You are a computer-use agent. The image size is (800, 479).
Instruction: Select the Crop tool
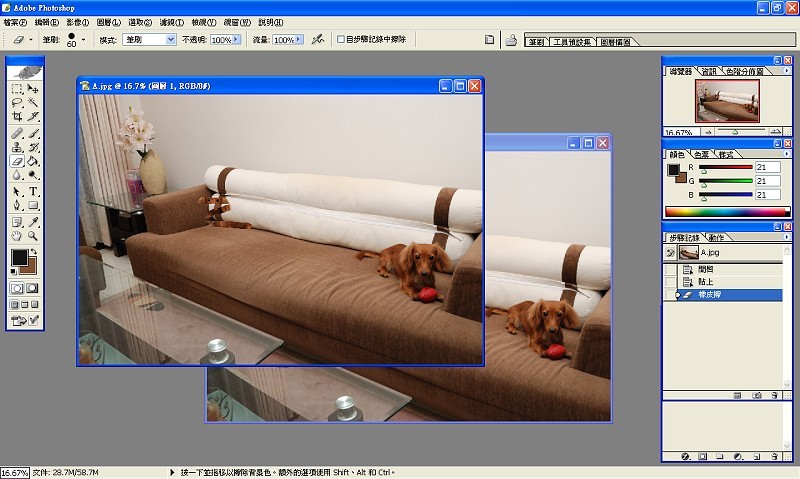17,116
